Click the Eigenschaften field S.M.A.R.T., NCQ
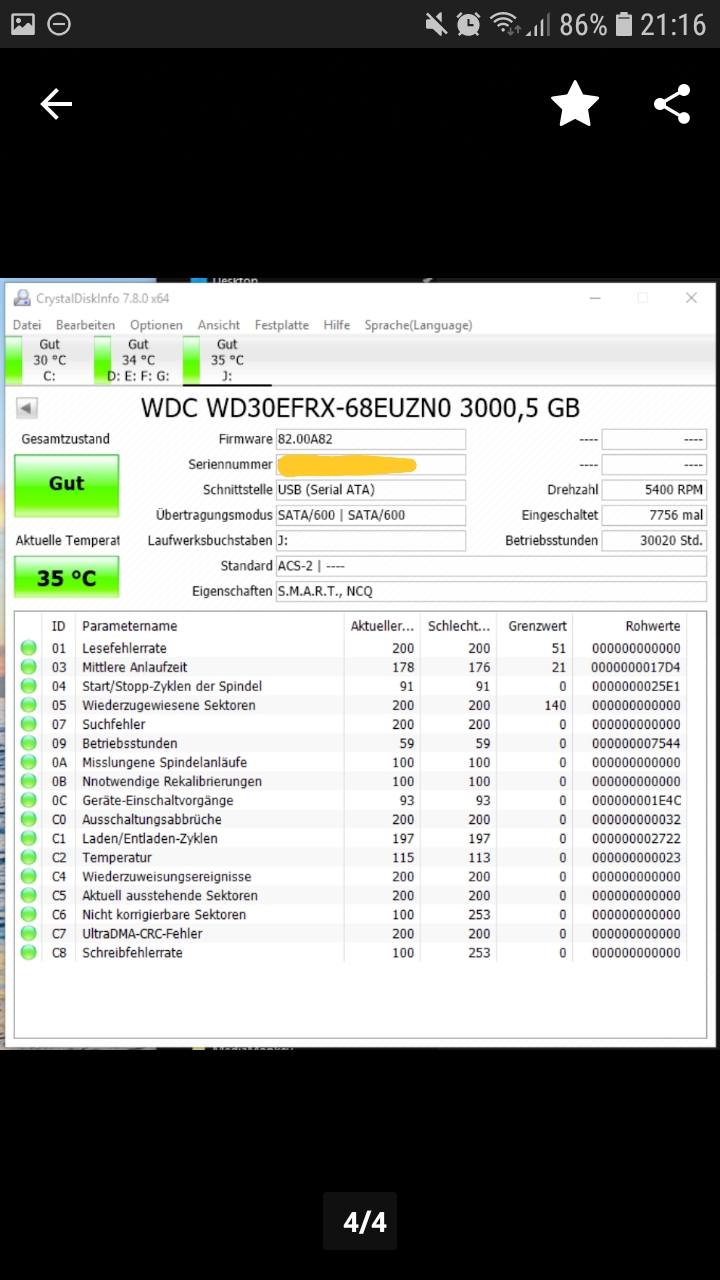This screenshot has height=1280, width=720. pyautogui.click(x=491, y=591)
